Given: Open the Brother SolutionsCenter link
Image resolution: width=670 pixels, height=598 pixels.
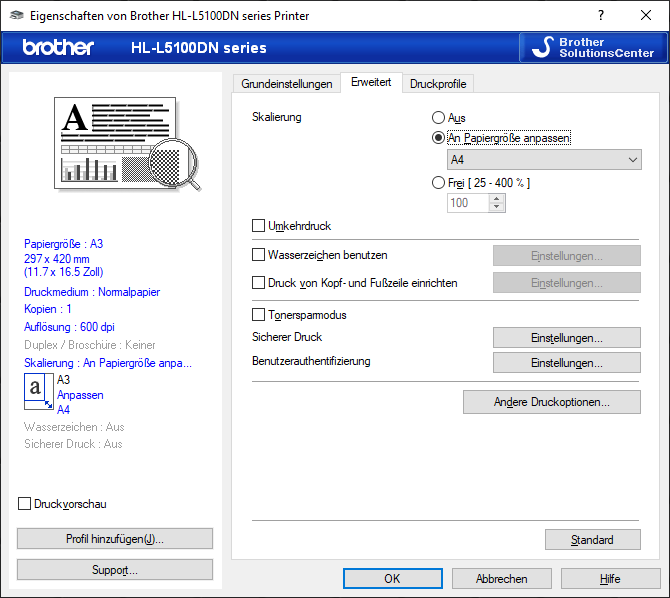Looking at the screenshot, I should coord(593,47).
